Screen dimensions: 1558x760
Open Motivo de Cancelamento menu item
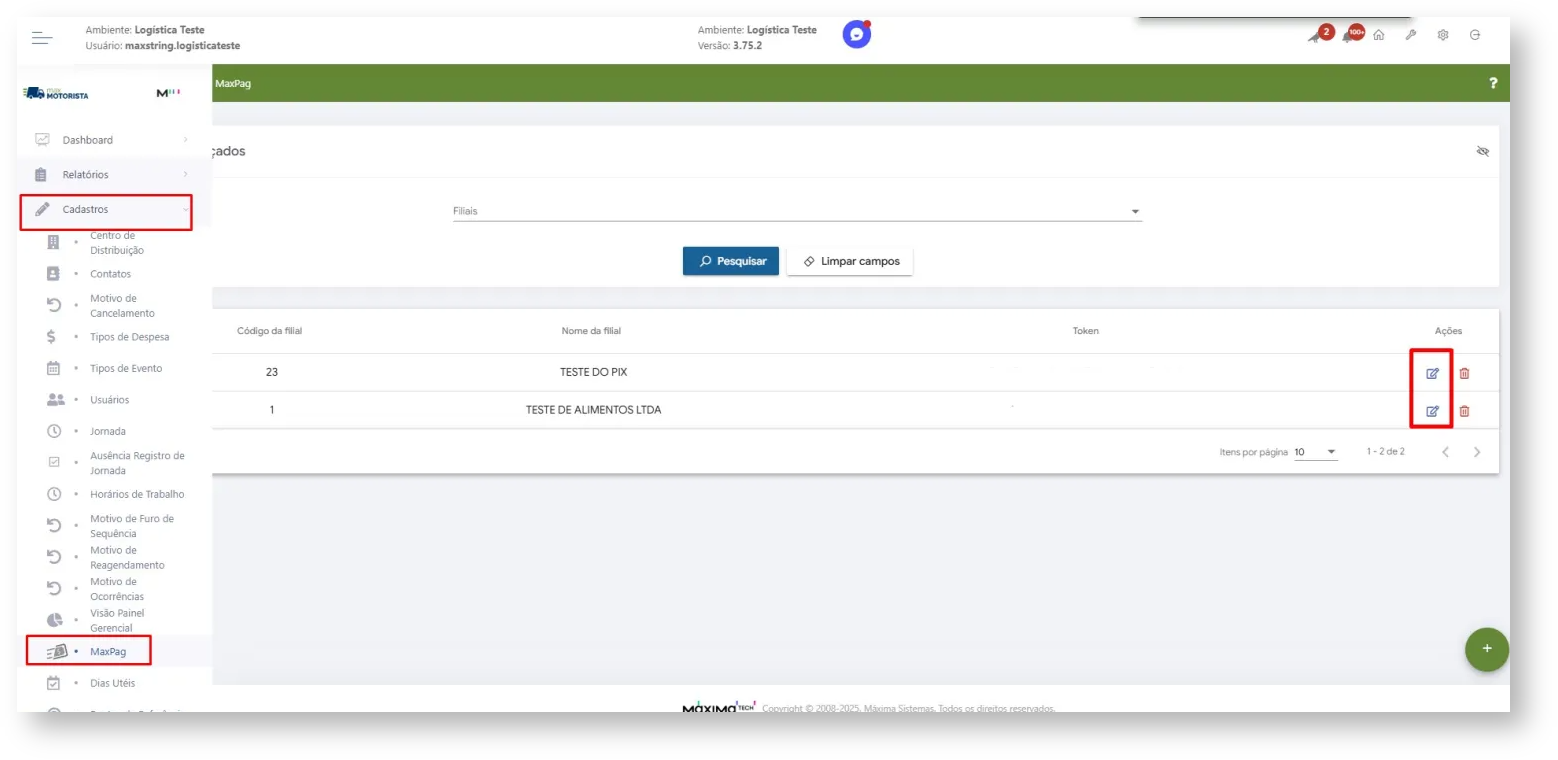coord(122,305)
